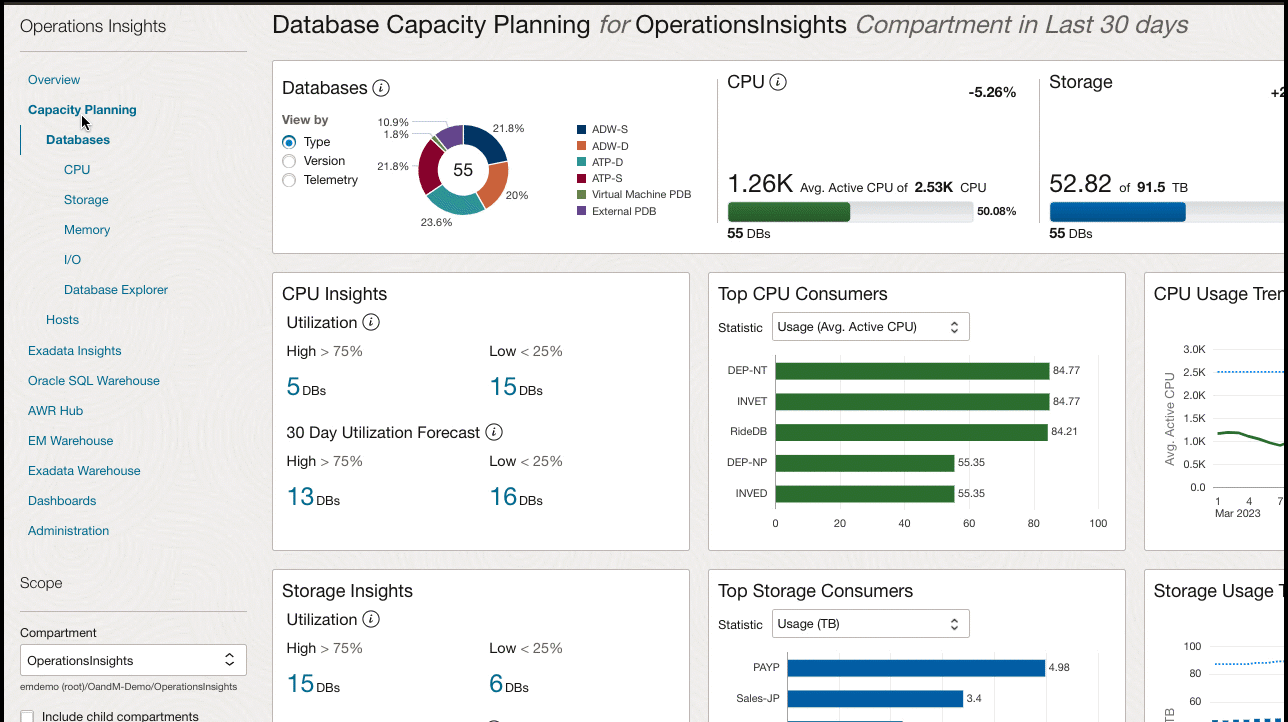Click 30 Day Utilization Forecast info icon
The height and width of the screenshot is (722, 1288).
[494, 432]
